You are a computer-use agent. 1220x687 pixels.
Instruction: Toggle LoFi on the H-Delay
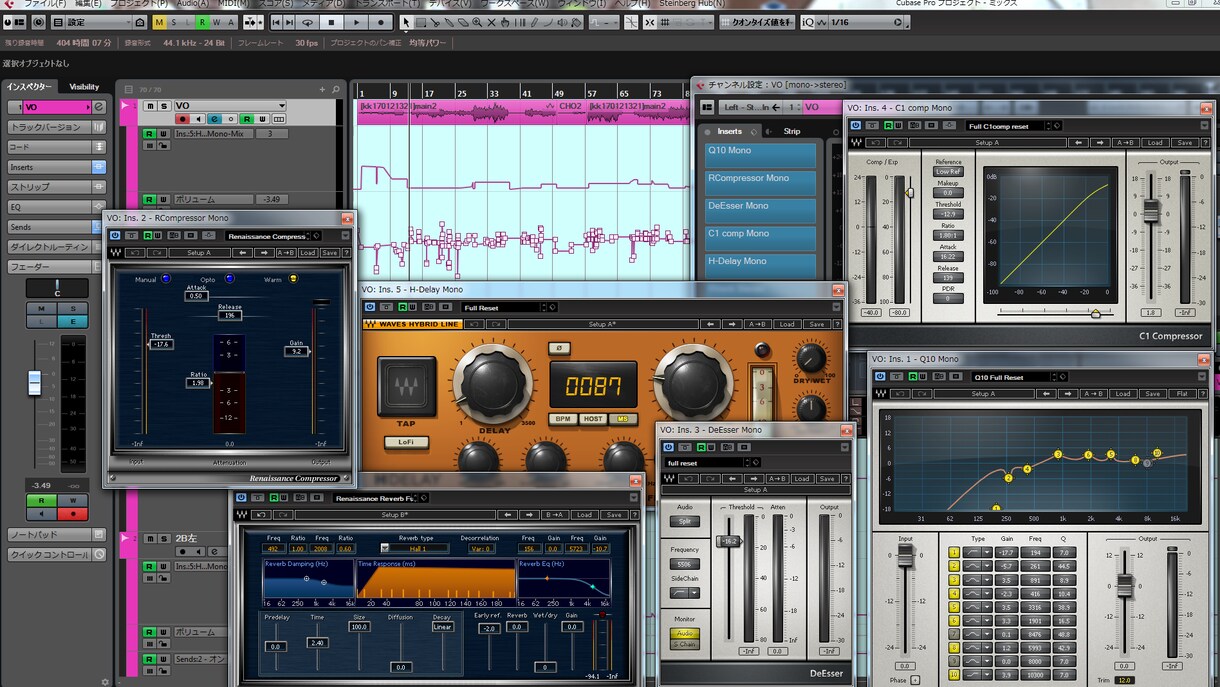click(x=406, y=441)
